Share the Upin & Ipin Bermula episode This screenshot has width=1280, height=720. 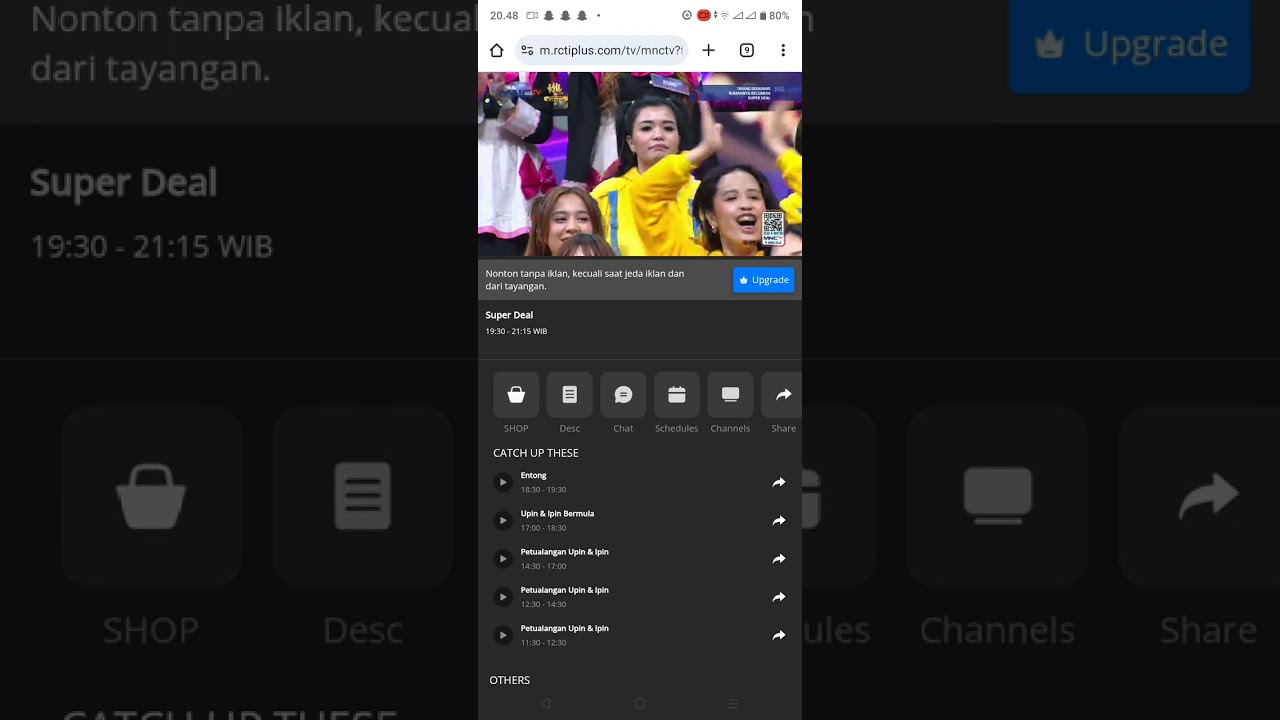click(779, 520)
